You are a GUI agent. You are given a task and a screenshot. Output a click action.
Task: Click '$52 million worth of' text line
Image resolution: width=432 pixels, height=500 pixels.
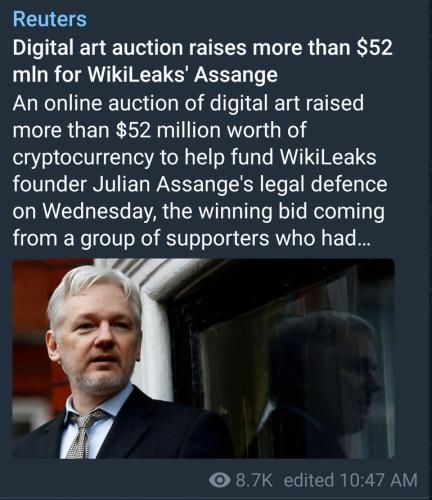click(211, 130)
